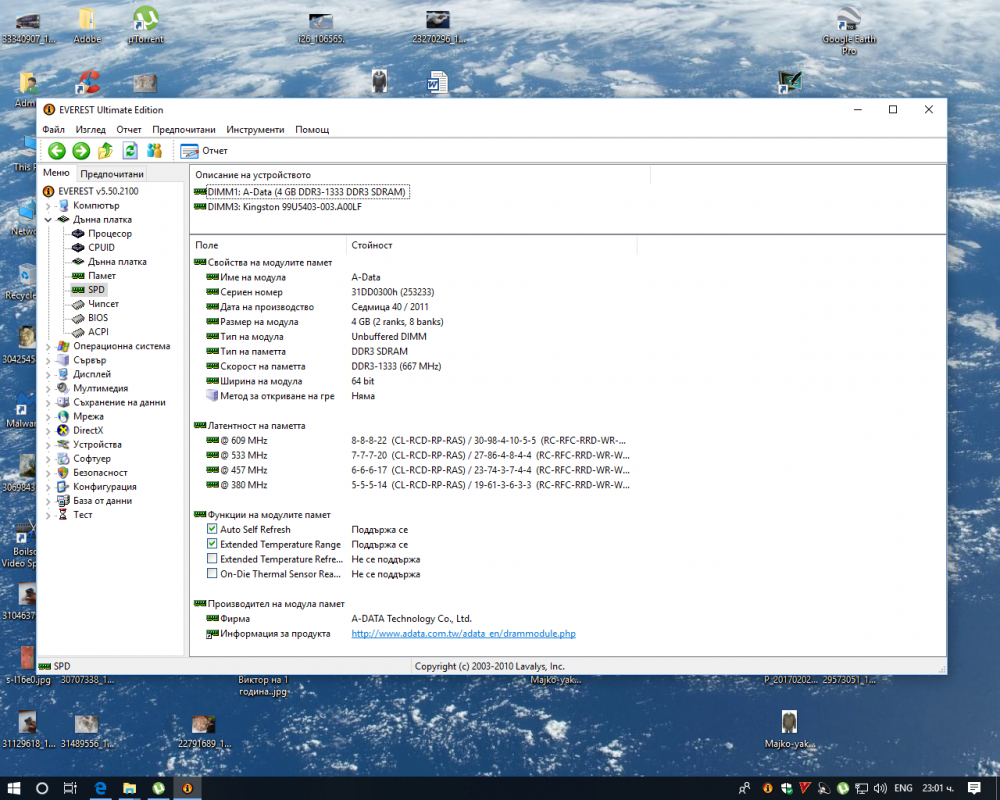This screenshot has width=1000, height=800.
Task: Click the Стойност column header
Action: tap(491, 245)
